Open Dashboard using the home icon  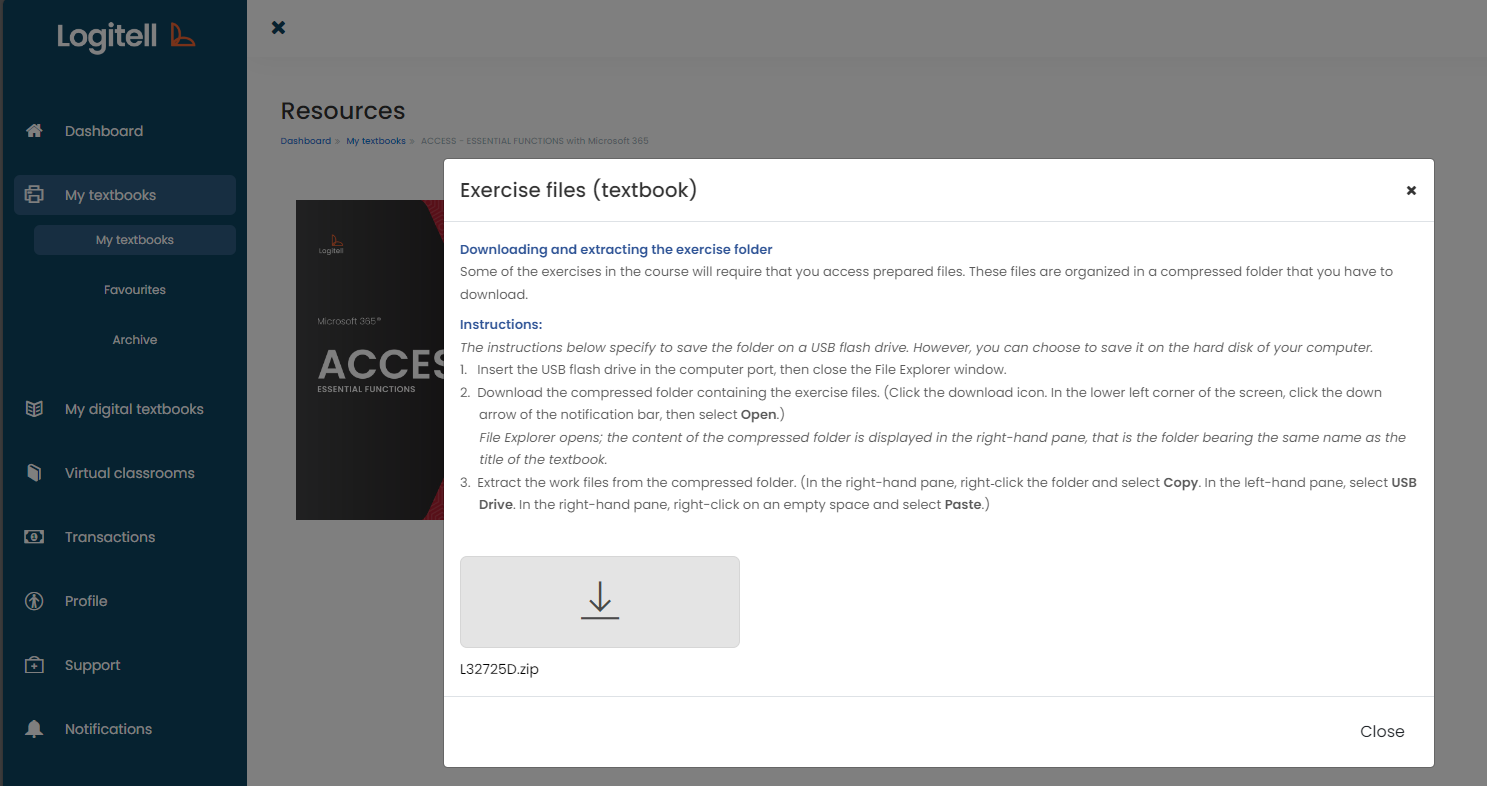click(33, 130)
